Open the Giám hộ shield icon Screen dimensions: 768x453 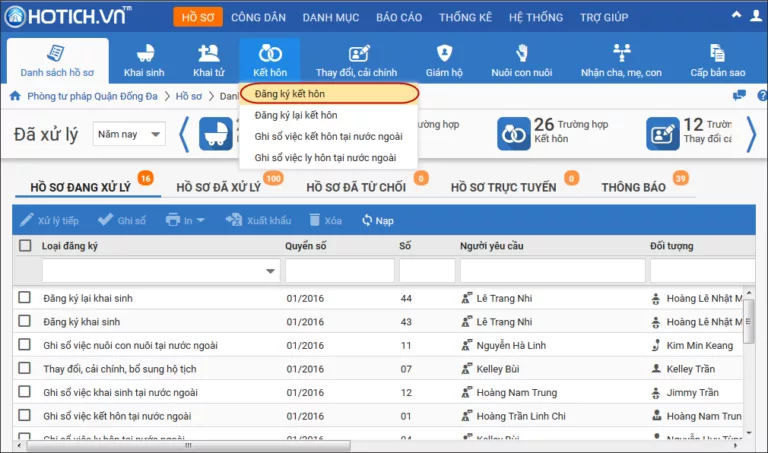(x=444, y=53)
